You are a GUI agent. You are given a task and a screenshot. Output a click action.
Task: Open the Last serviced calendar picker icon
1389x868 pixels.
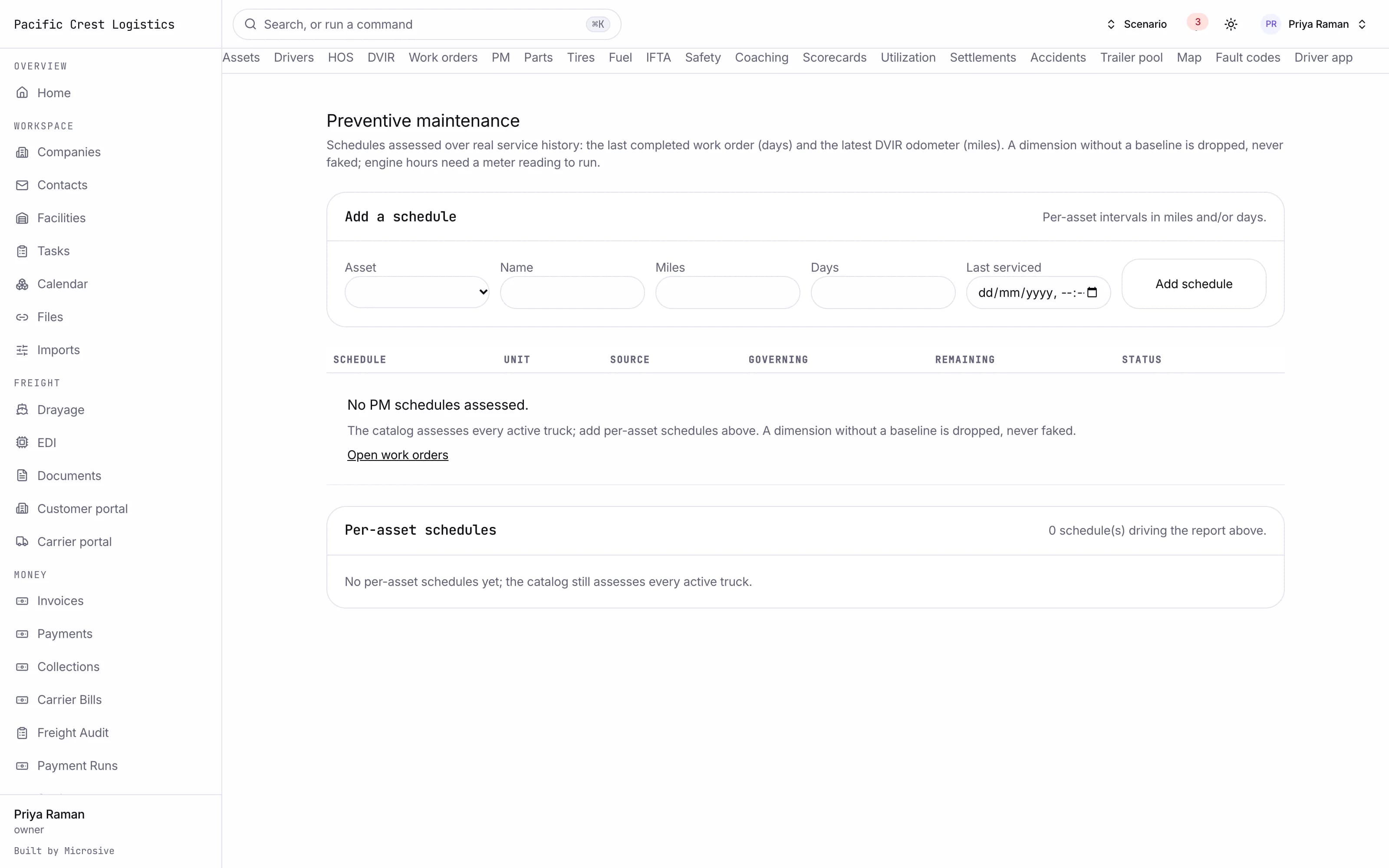[x=1092, y=293]
